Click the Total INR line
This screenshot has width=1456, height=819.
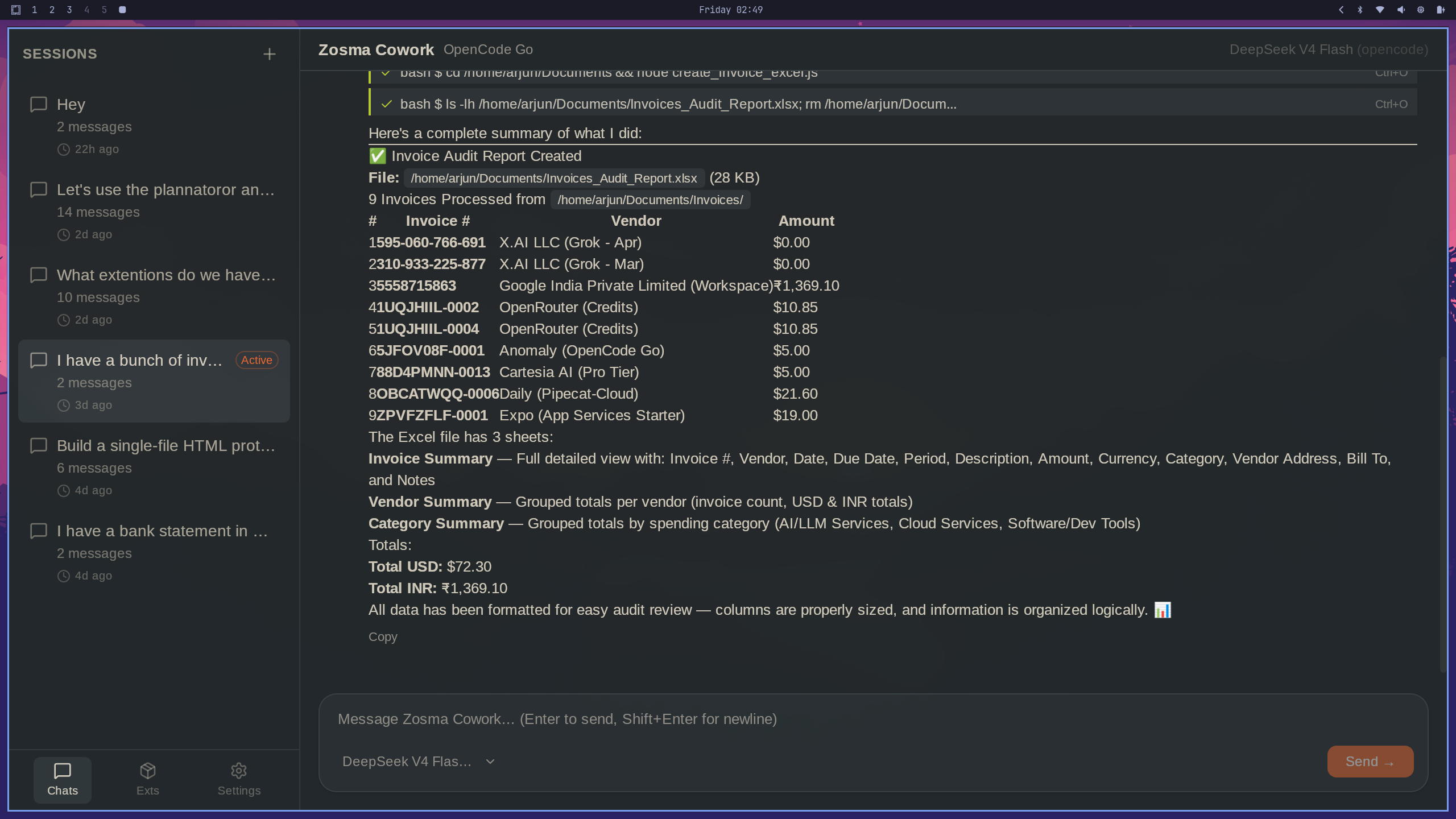tap(438, 588)
